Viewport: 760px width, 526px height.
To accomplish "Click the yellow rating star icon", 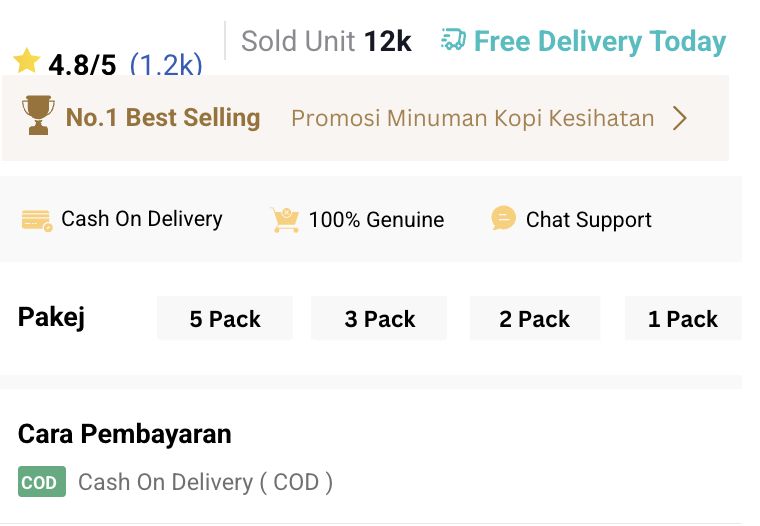I will tap(27, 62).
